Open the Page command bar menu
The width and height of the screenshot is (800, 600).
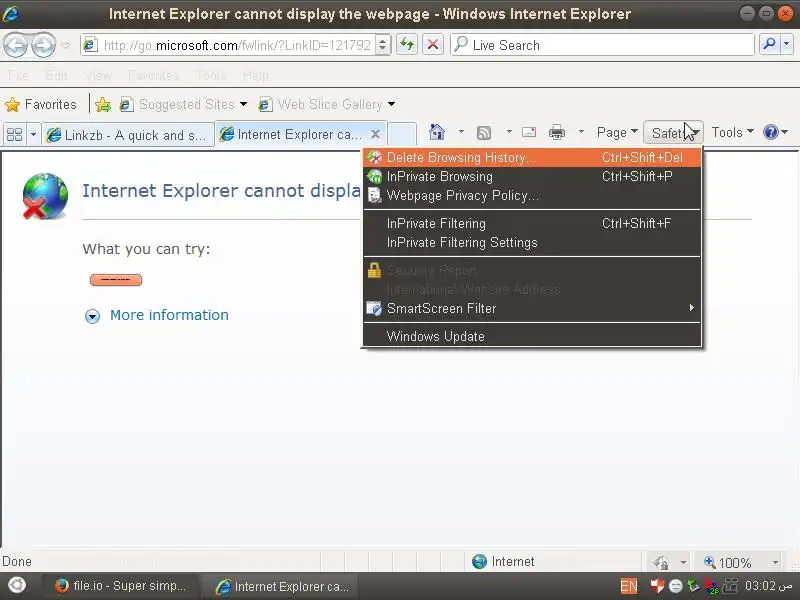tap(617, 133)
